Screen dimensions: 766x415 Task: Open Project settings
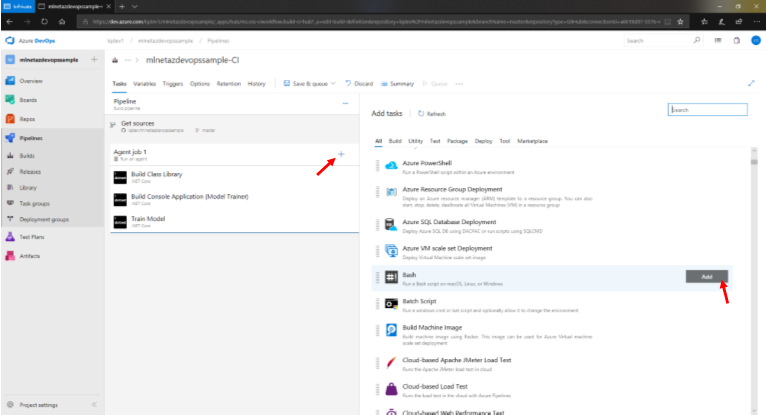(38, 405)
